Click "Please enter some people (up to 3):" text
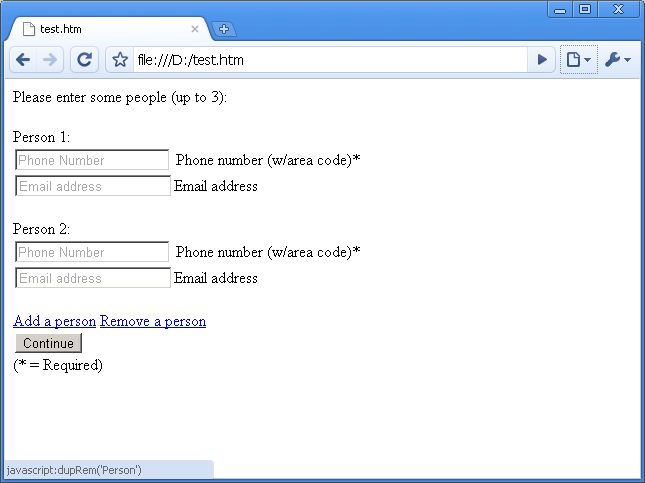 [x=120, y=98]
